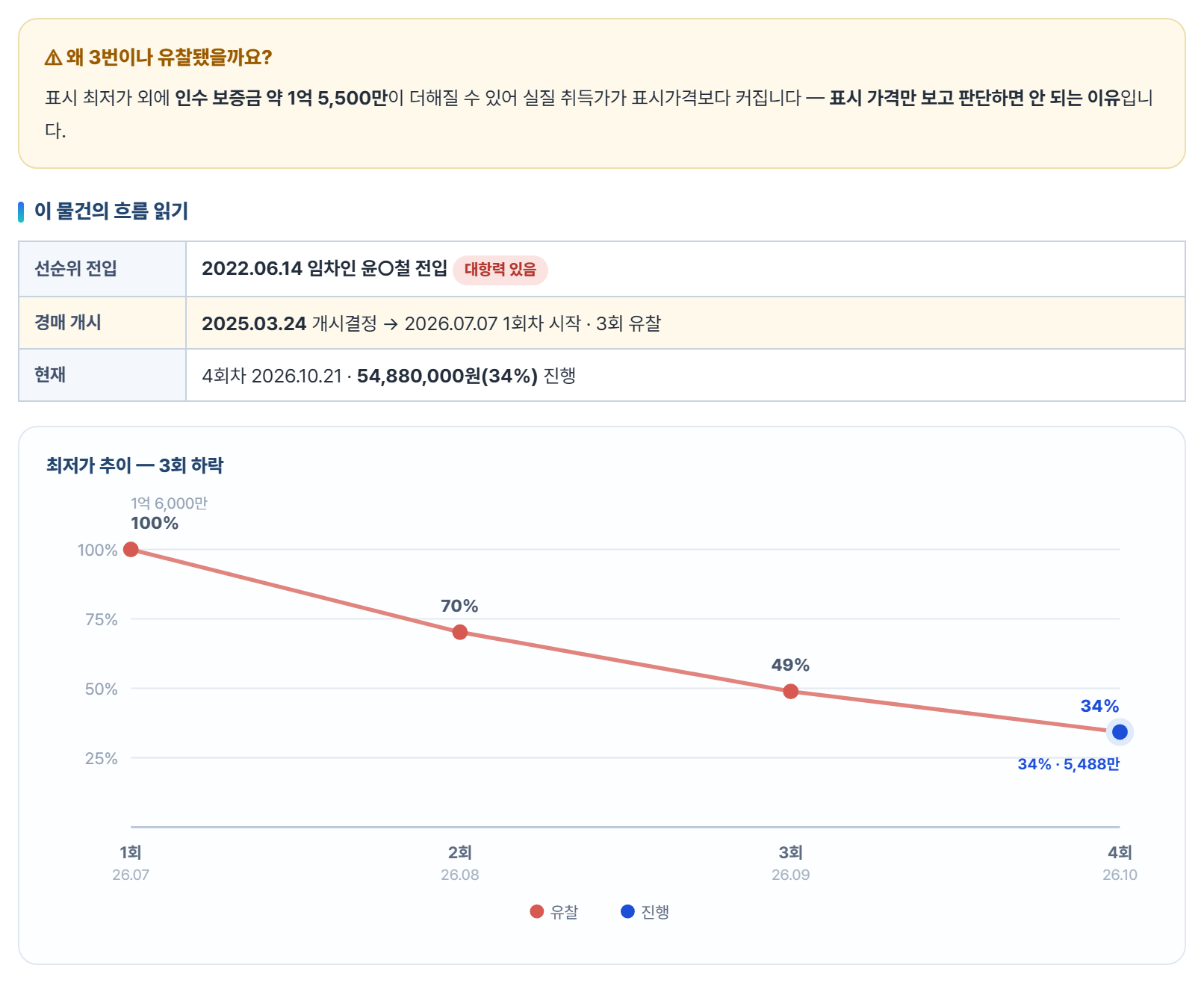Click the '진행' legend label
This screenshot has width=1204, height=983.
655,912
